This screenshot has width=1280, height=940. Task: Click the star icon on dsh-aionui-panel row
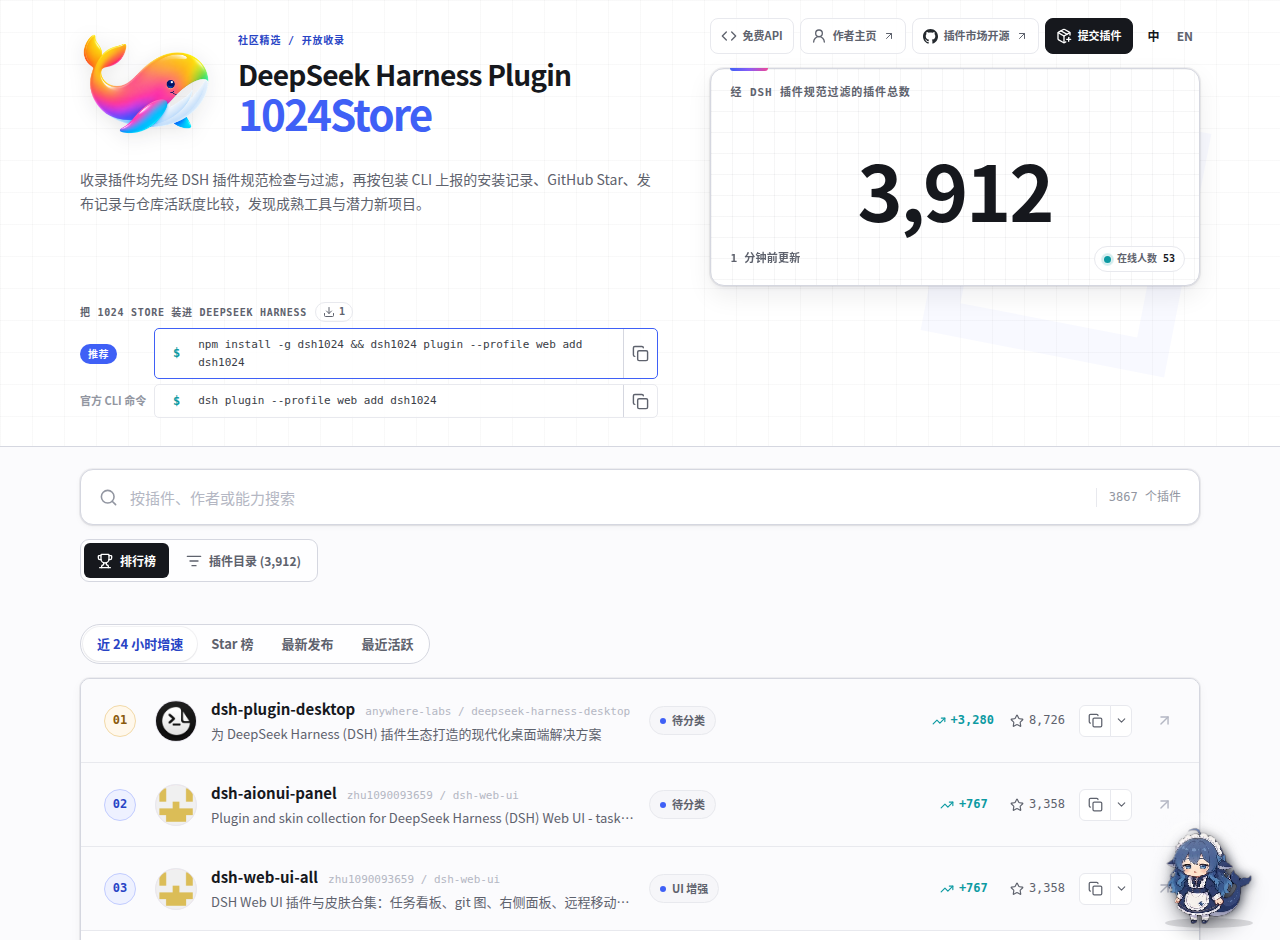pos(1017,805)
